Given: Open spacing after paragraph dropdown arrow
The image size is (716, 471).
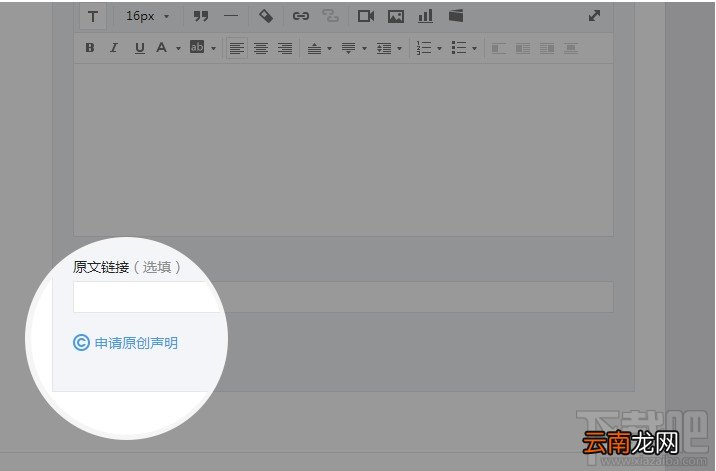Looking at the screenshot, I should pyautogui.click(x=364, y=48).
